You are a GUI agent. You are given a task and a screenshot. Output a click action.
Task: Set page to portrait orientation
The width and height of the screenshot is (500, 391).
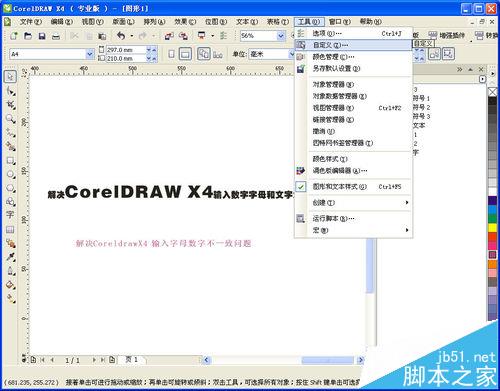(171, 54)
